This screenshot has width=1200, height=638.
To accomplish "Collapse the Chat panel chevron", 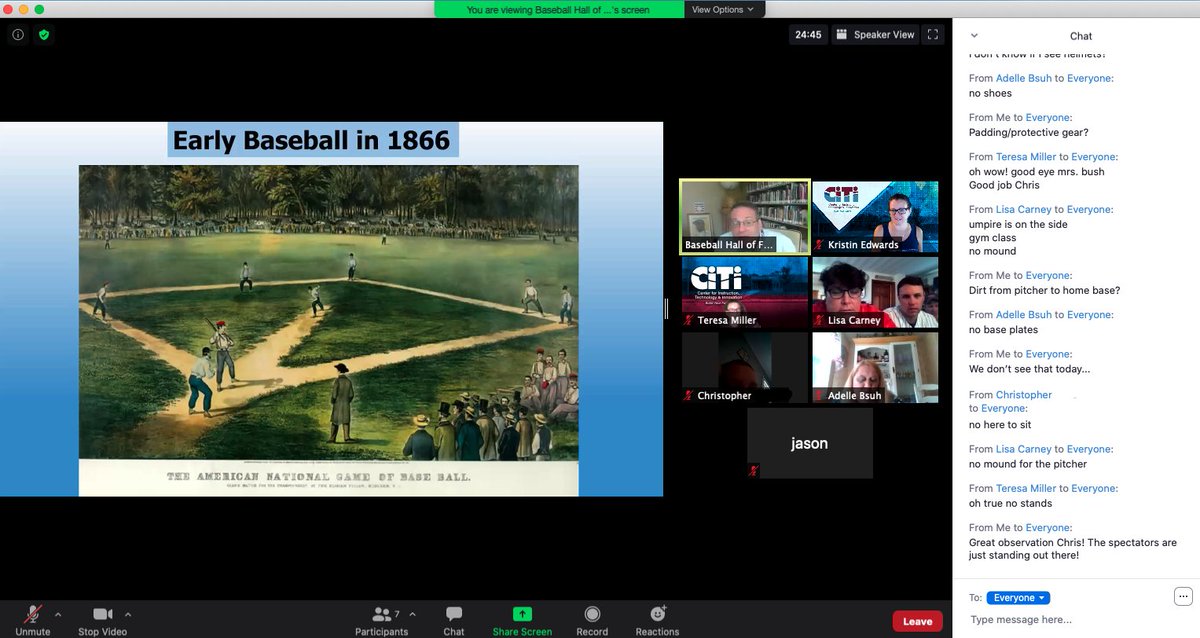I will click(975, 35).
